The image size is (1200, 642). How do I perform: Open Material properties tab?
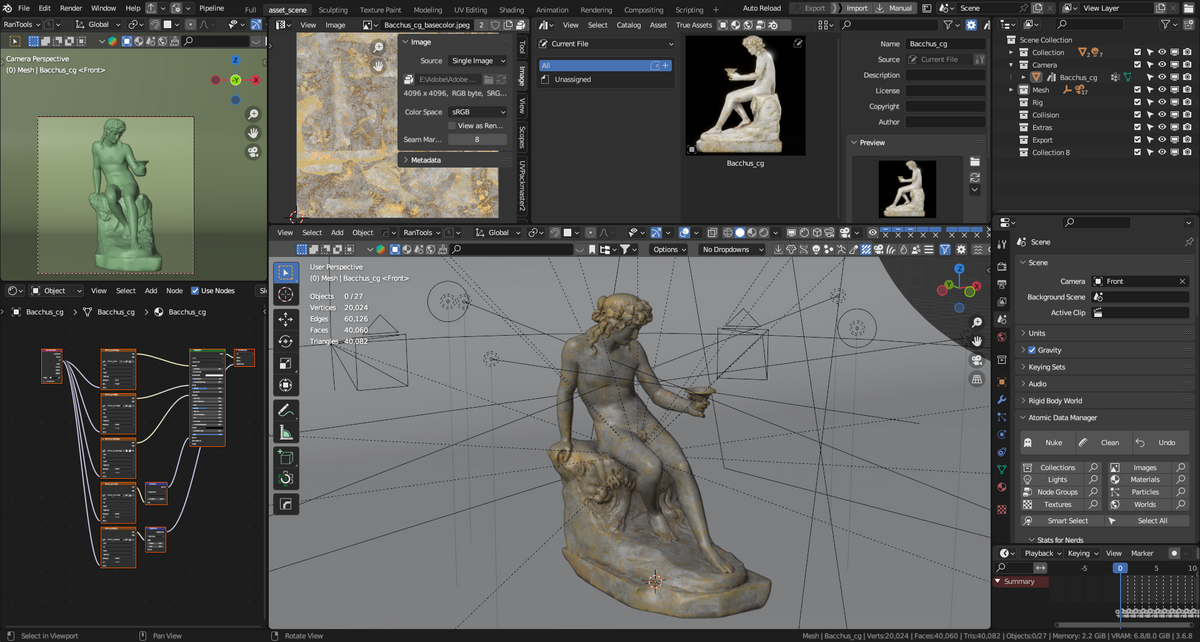1002,486
